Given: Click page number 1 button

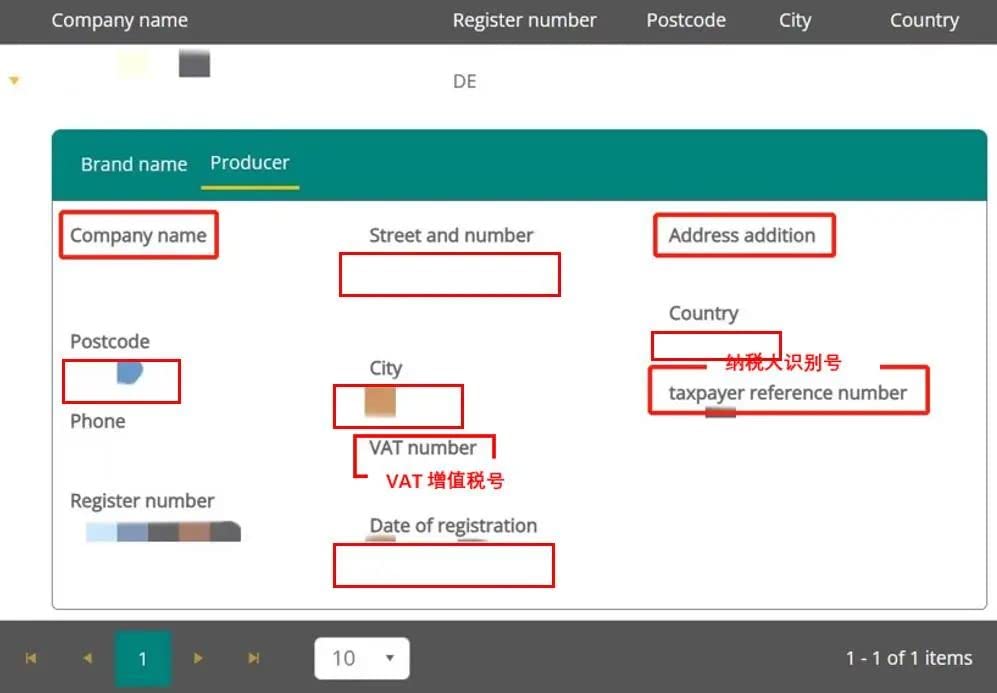Looking at the screenshot, I should (x=143, y=658).
